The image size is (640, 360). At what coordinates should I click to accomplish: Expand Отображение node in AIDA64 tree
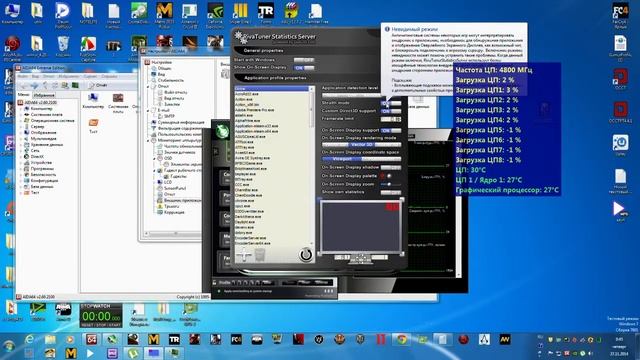tap(21, 133)
